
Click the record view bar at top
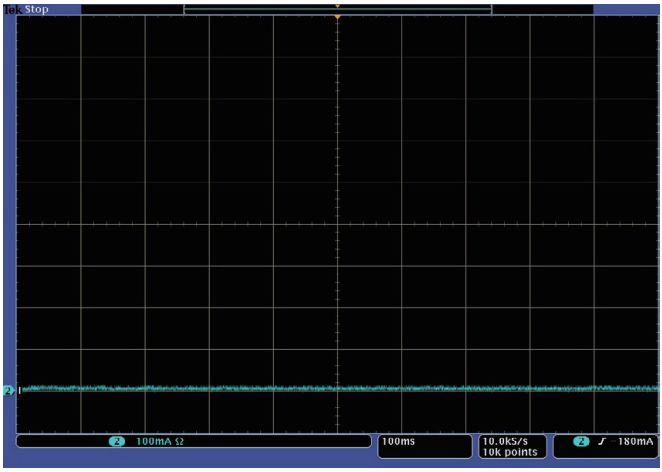click(338, 9)
